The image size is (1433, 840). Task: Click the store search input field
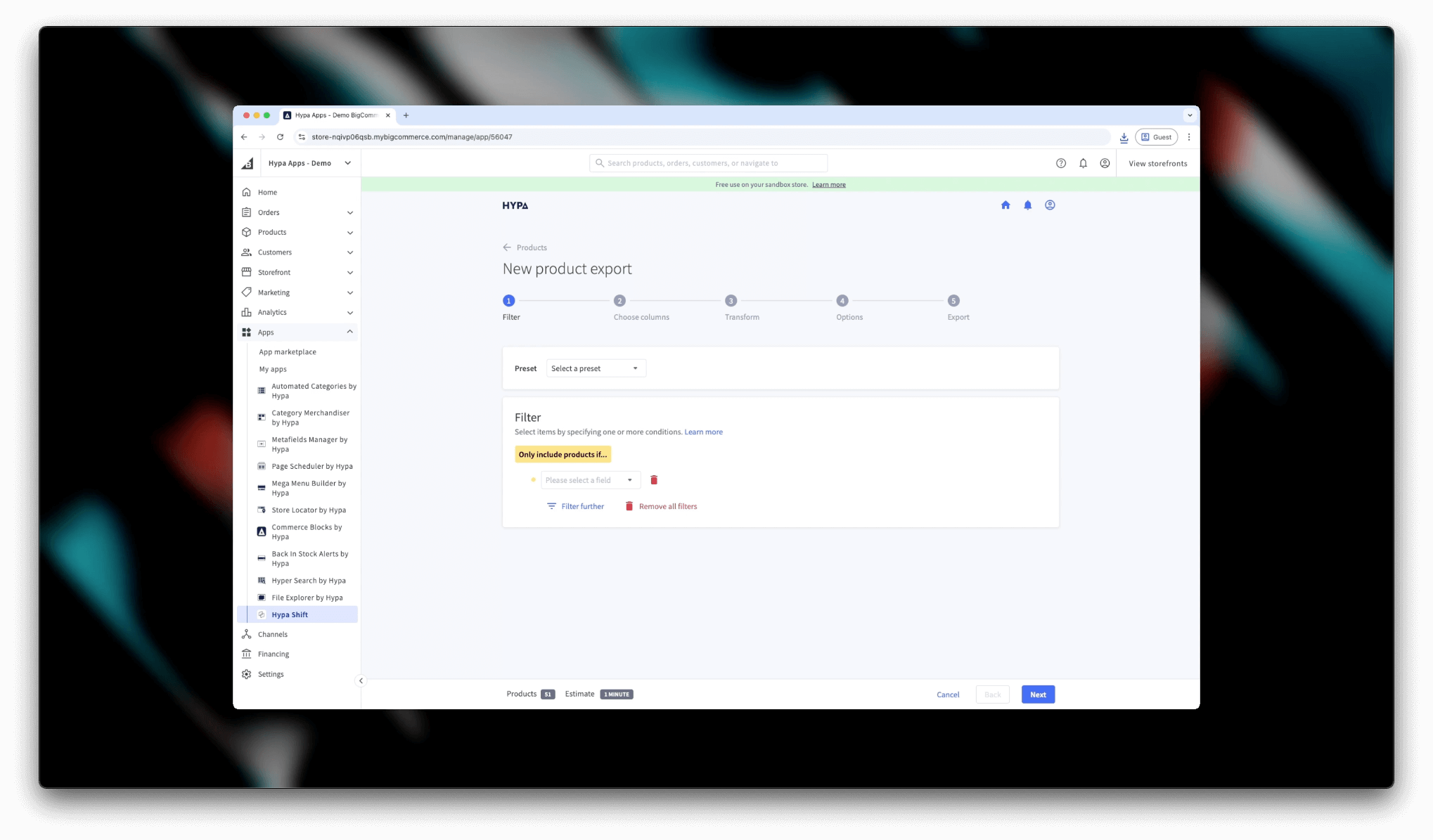[x=709, y=163]
